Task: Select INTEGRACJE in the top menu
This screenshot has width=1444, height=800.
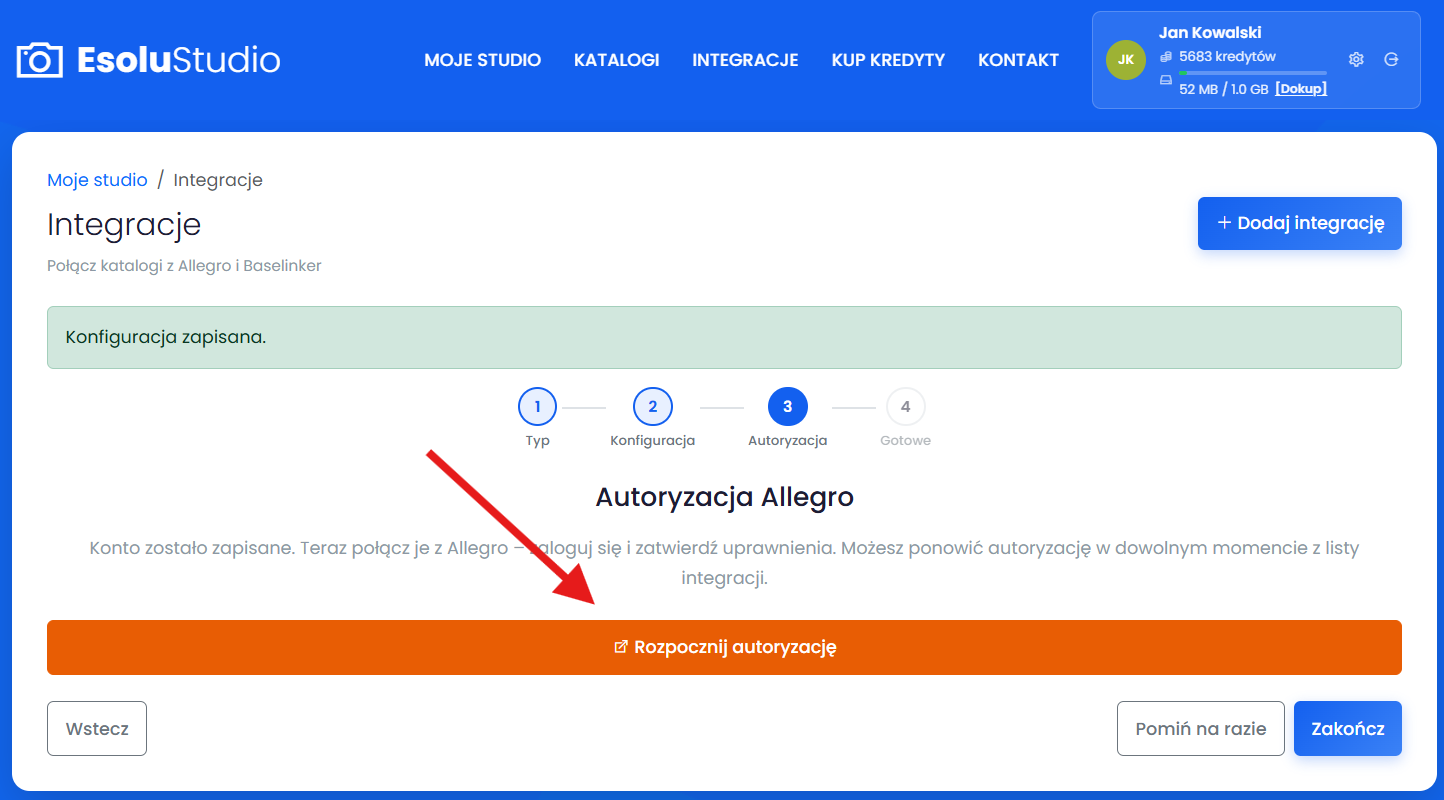Action: (745, 60)
